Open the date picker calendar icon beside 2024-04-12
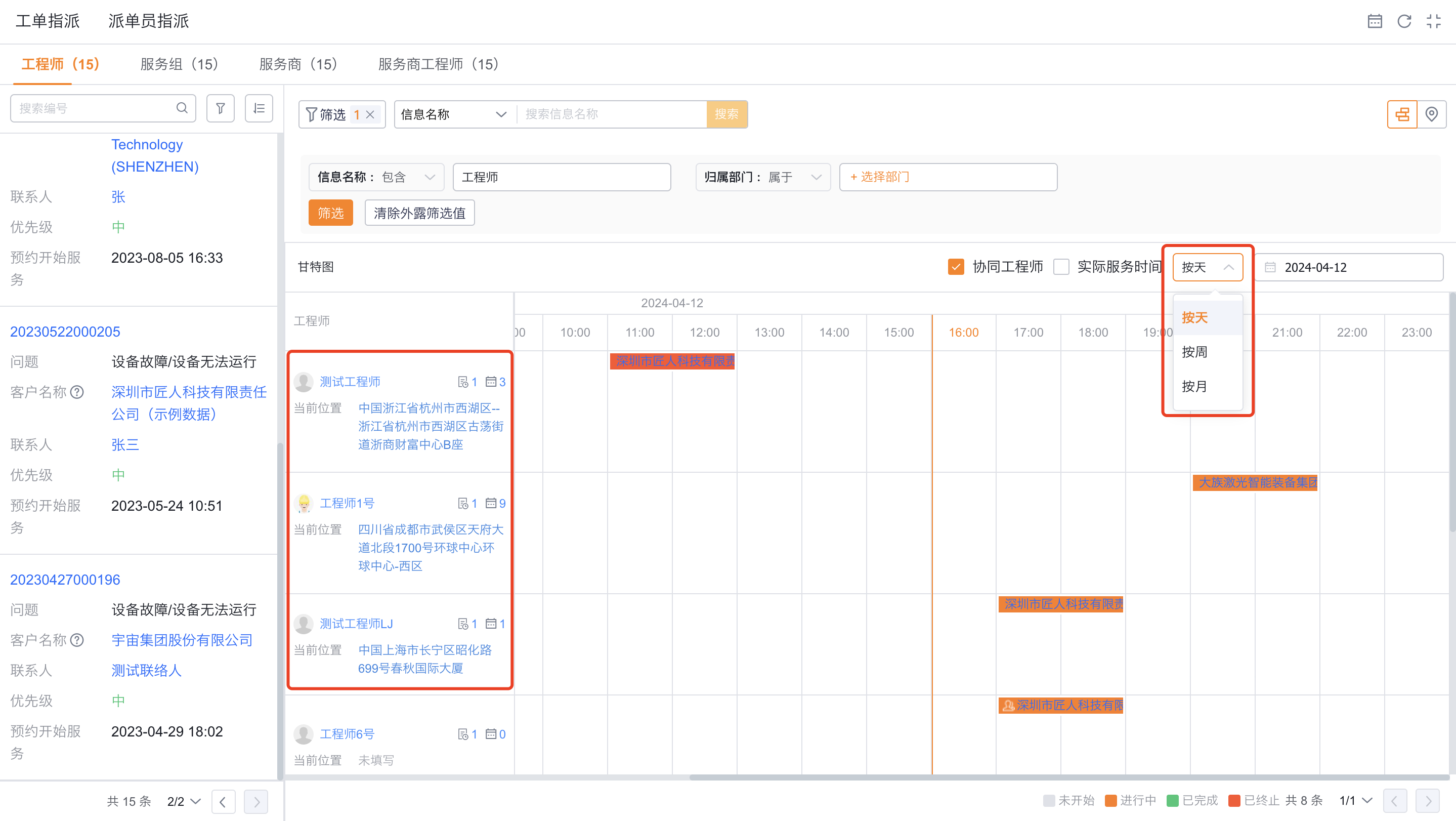Screen dimensions: 1456x821 click(x=1270, y=267)
